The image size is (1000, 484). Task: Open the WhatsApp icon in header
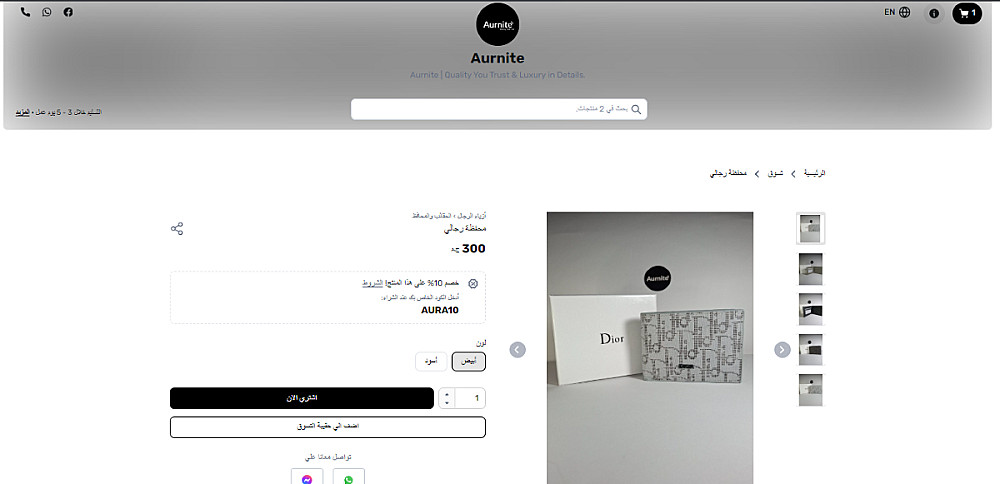(47, 12)
